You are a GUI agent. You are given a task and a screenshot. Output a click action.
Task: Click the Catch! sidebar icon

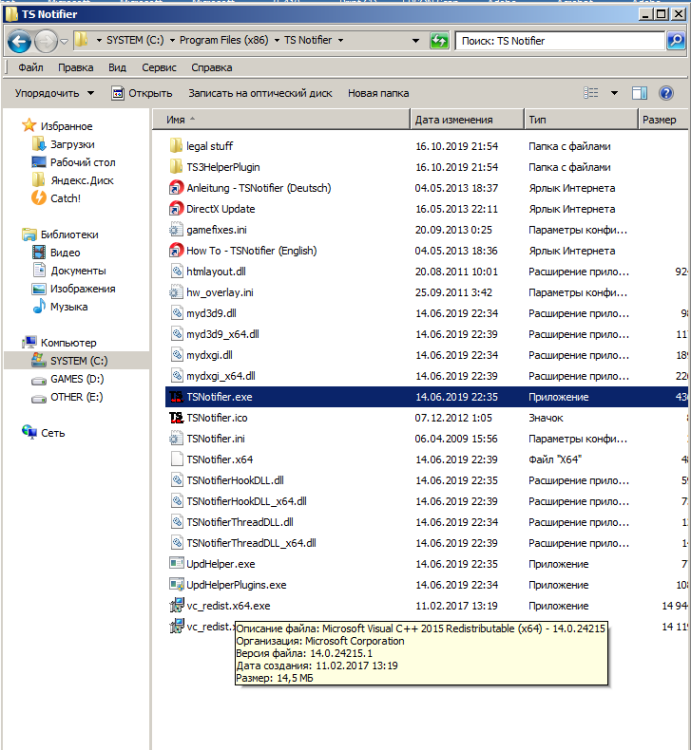tap(39, 198)
